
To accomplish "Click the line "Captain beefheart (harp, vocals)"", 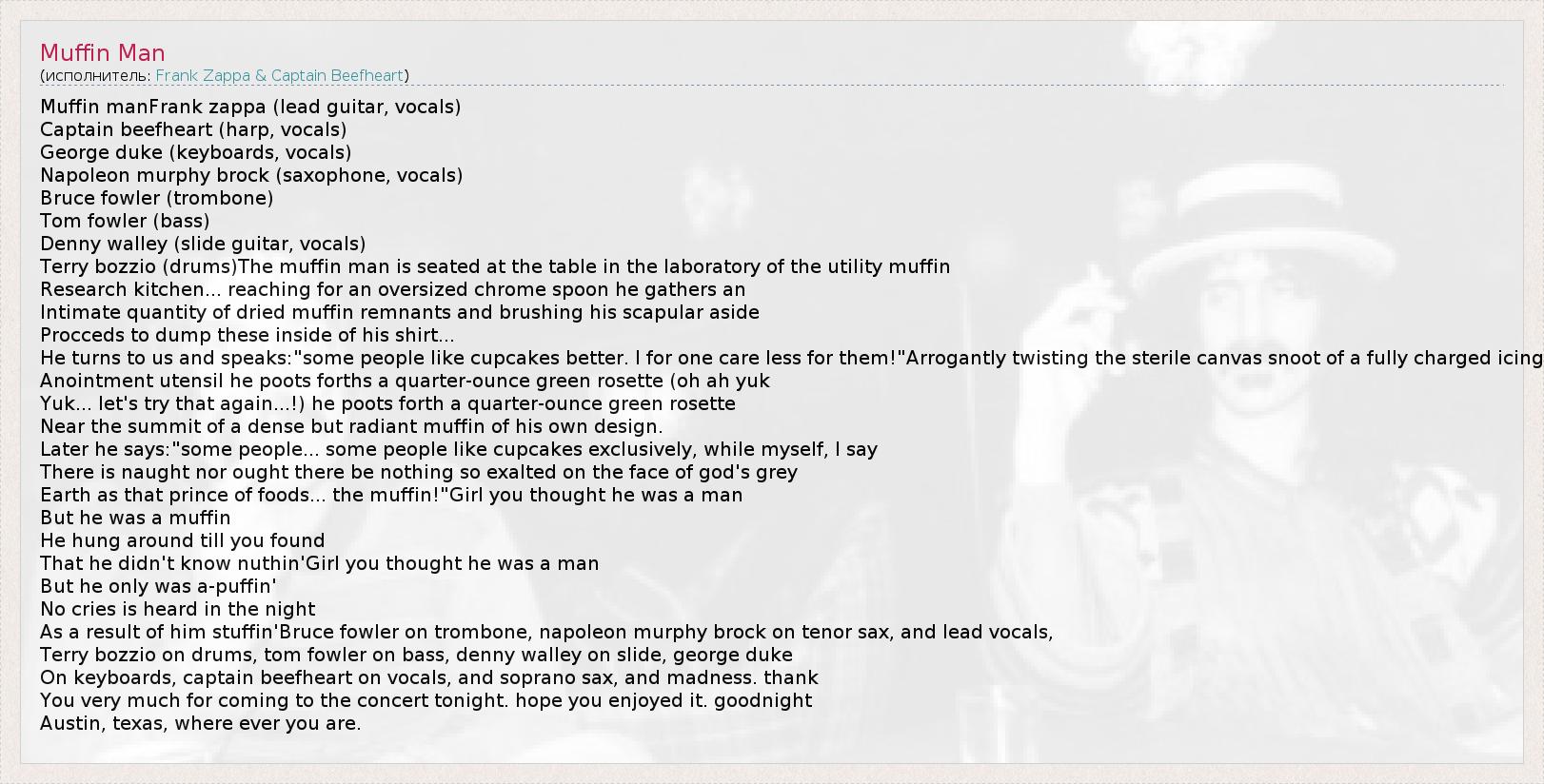I will (193, 129).
